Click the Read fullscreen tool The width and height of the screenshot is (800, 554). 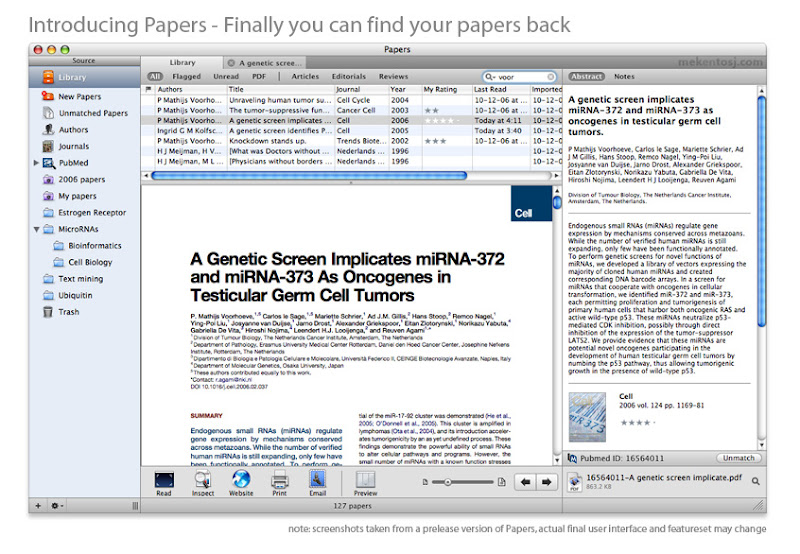(164, 483)
